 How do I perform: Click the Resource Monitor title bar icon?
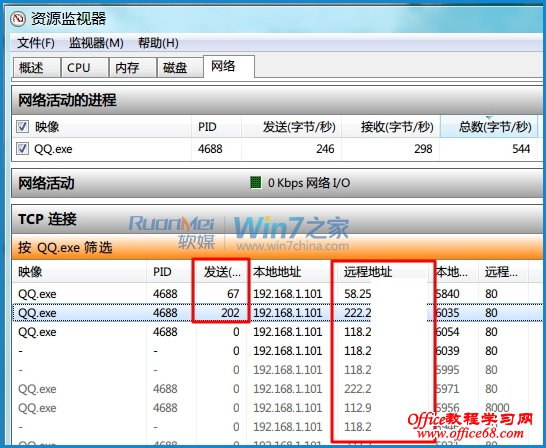coord(17,18)
